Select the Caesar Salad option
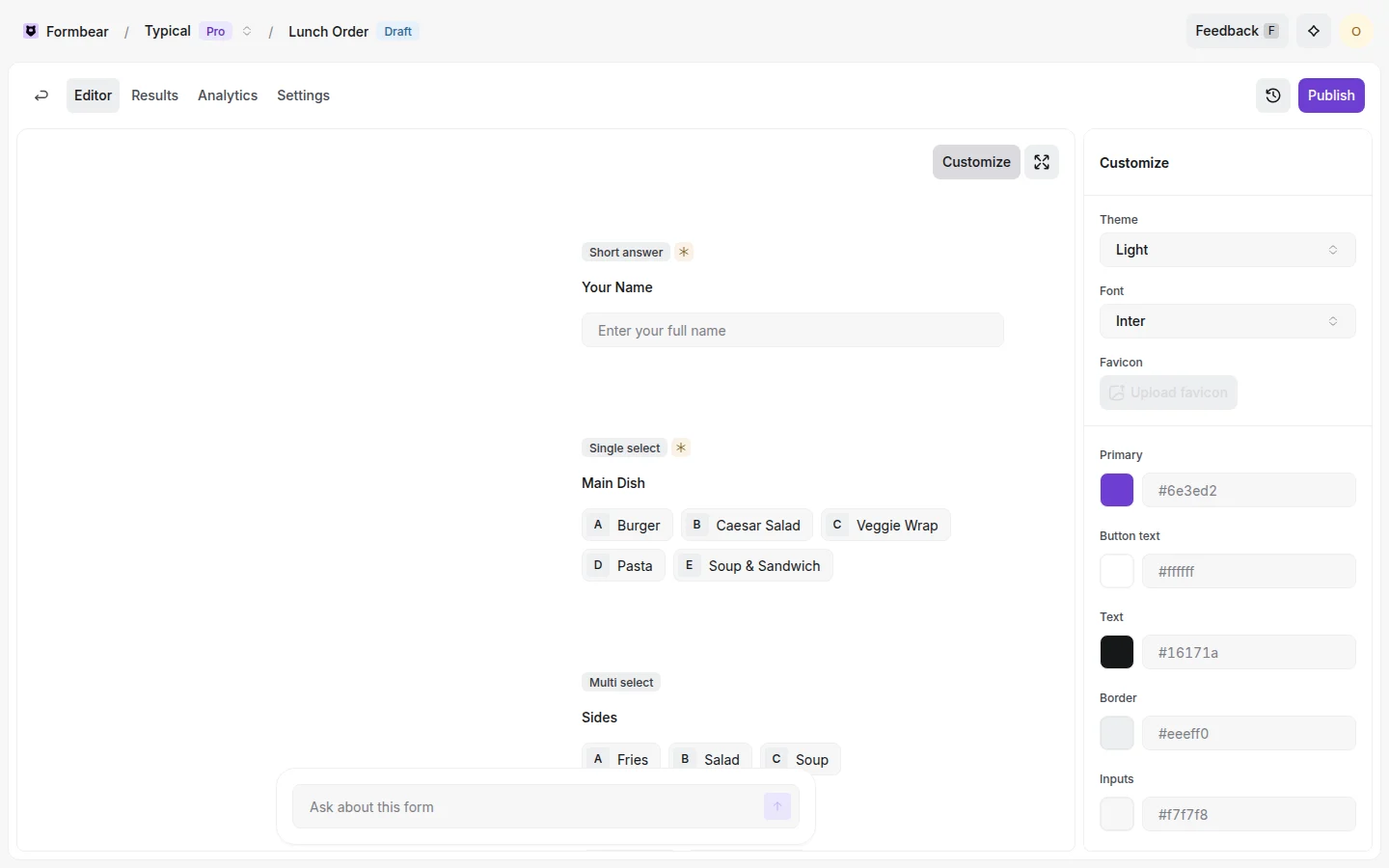This screenshot has height=868, width=1389. 747,525
